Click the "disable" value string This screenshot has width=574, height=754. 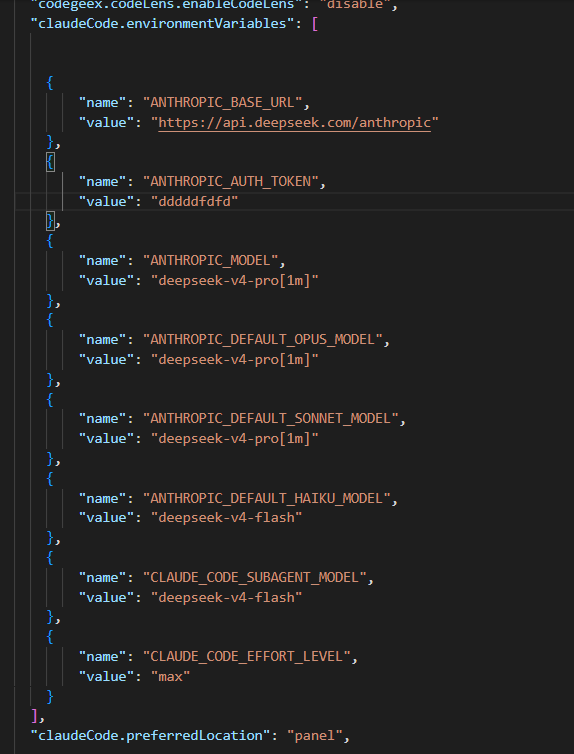pyautogui.click(x=354, y=5)
